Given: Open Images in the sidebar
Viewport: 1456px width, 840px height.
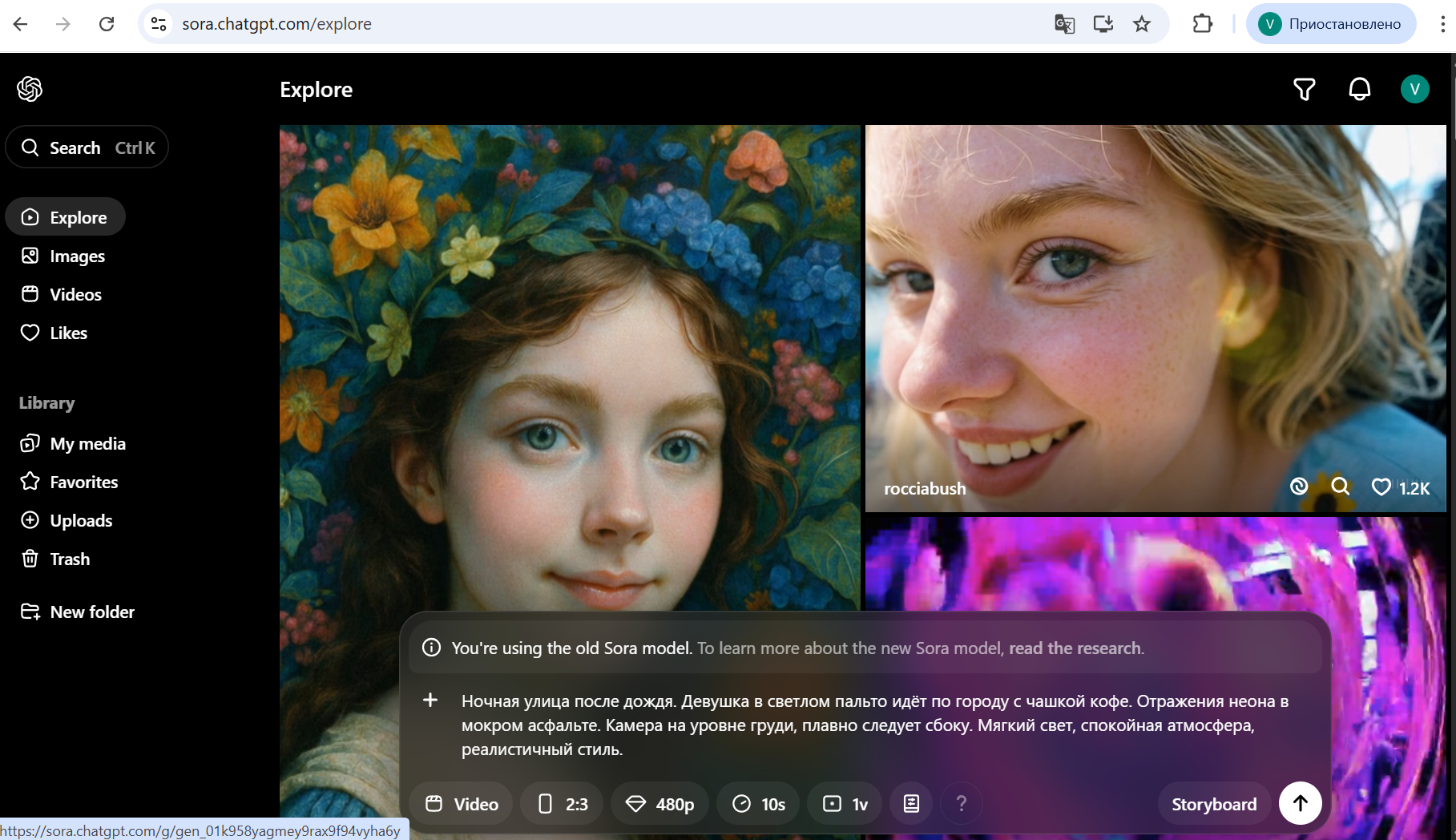Looking at the screenshot, I should click(77, 256).
